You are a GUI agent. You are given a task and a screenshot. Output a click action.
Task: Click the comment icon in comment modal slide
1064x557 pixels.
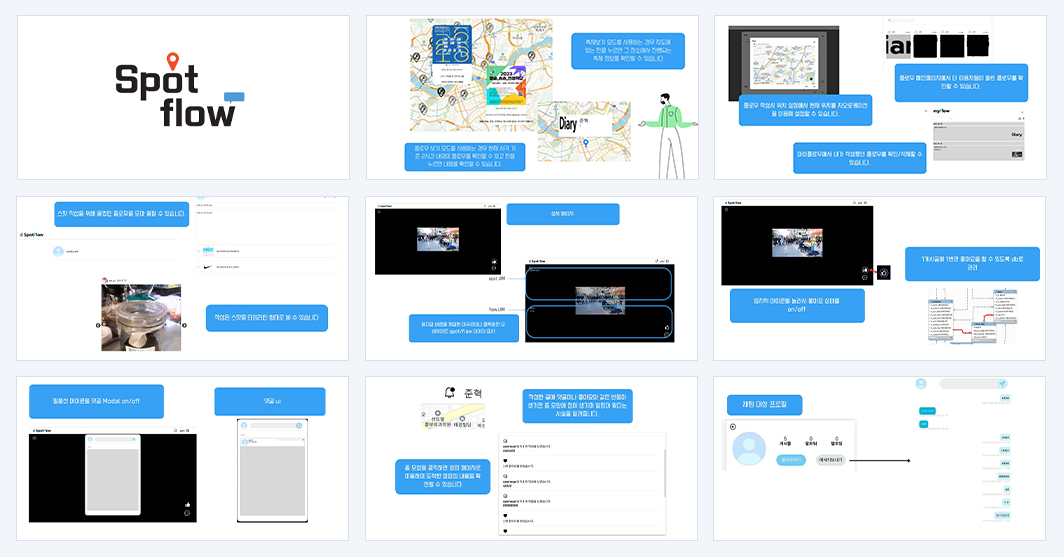[x=187, y=513]
